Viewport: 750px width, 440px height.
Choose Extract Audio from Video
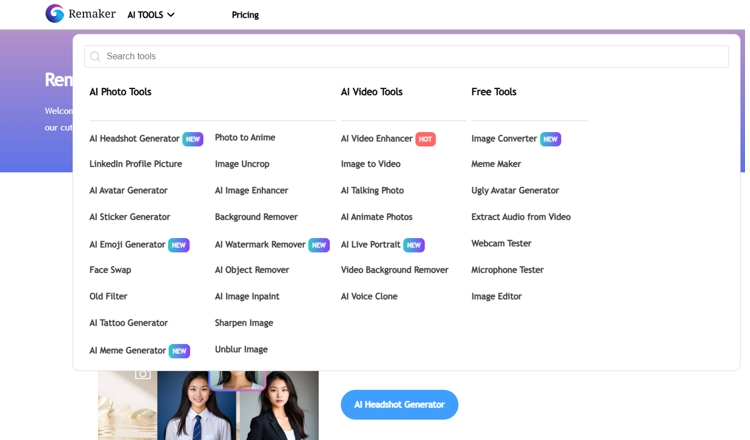pos(521,217)
